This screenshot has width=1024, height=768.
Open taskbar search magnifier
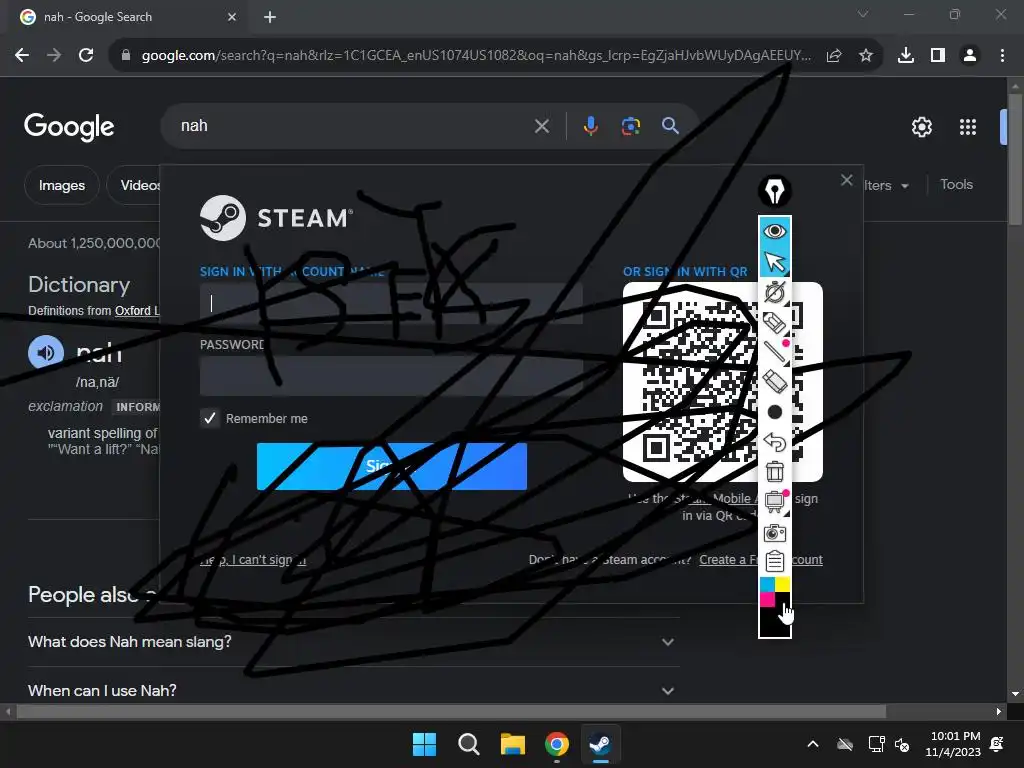click(468, 744)
